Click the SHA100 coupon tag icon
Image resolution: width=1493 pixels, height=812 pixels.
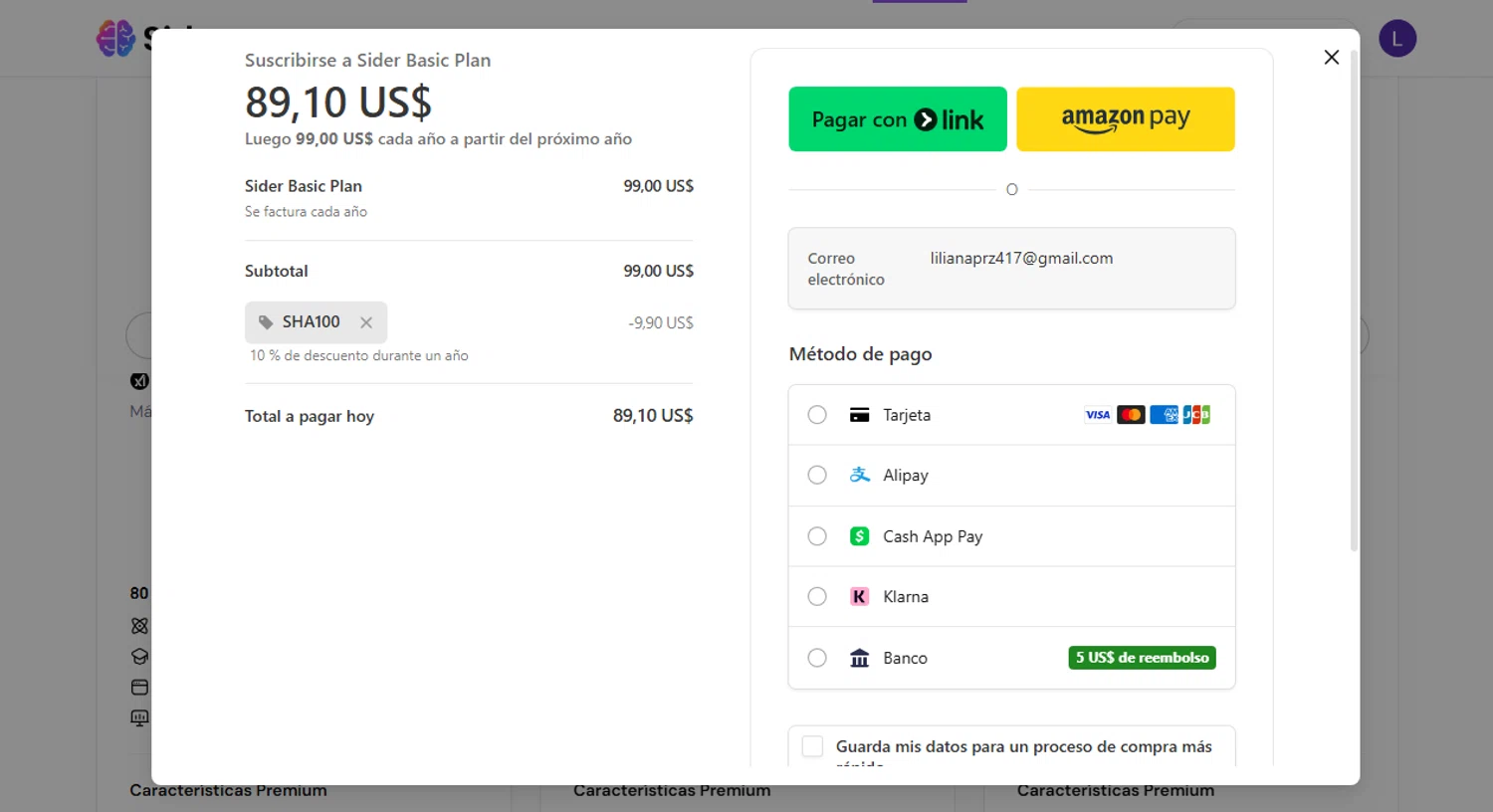(x=266, y=322)
